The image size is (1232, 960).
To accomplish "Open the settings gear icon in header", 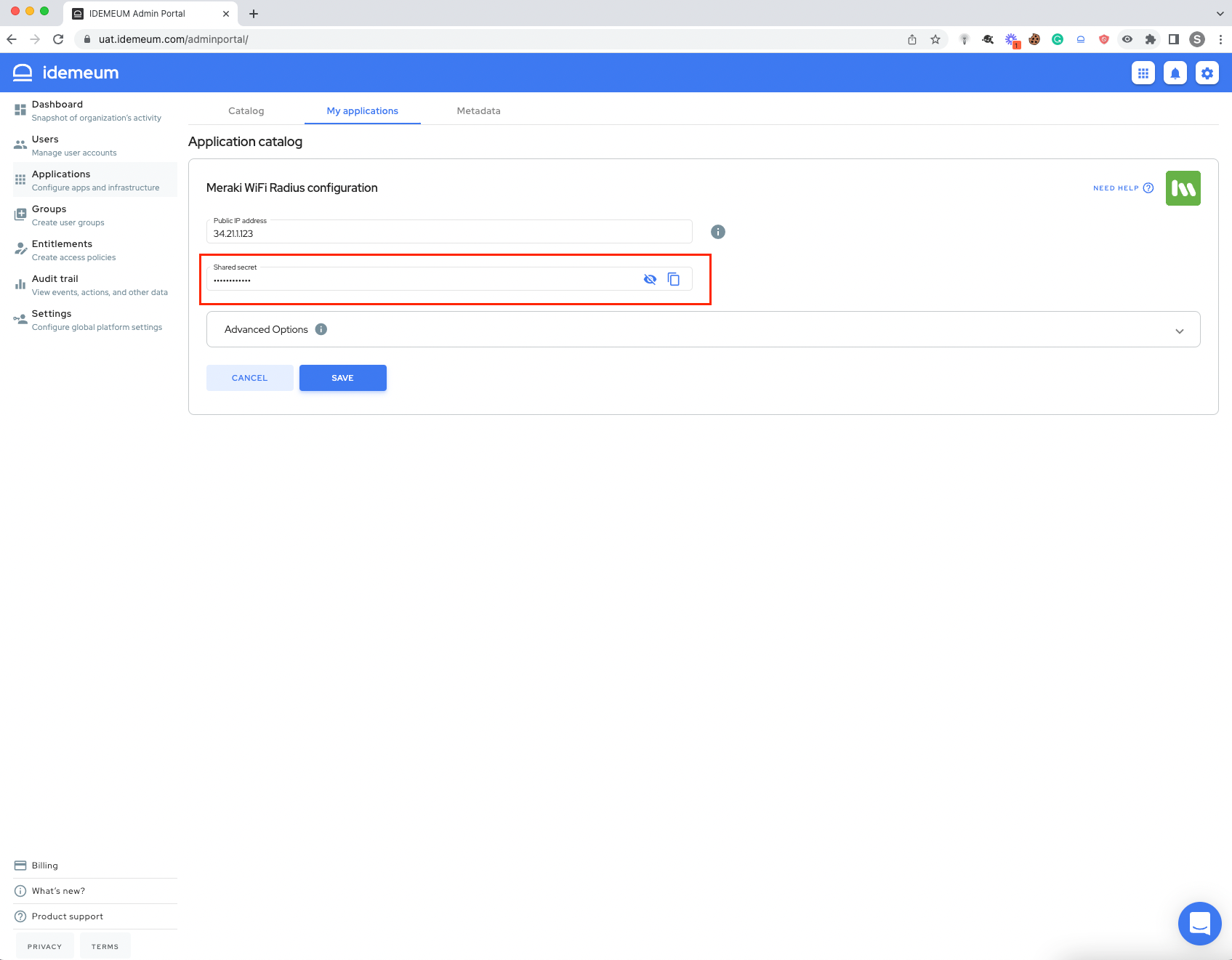I will point(1207,73).
